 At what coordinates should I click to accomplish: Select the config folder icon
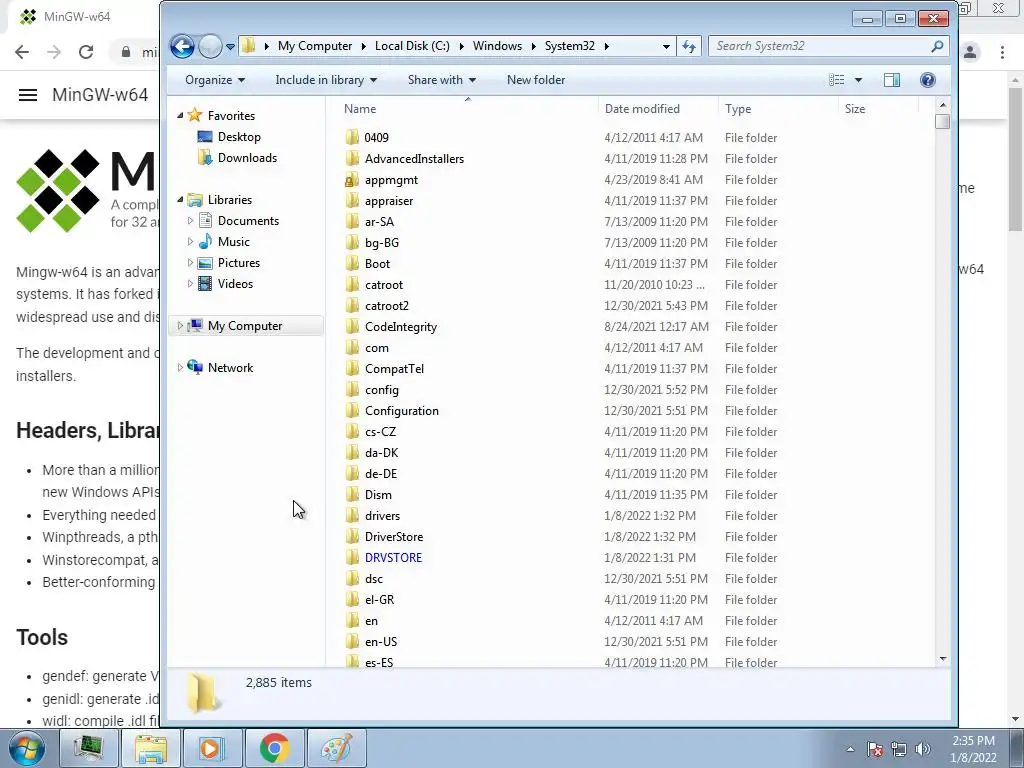pos(352,389)
